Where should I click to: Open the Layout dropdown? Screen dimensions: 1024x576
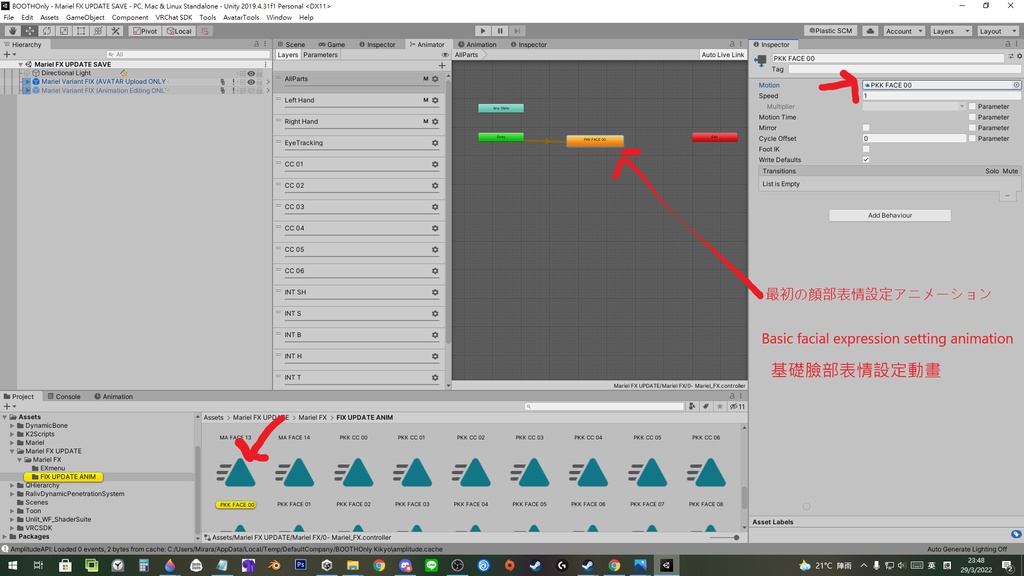pos(997,31)
